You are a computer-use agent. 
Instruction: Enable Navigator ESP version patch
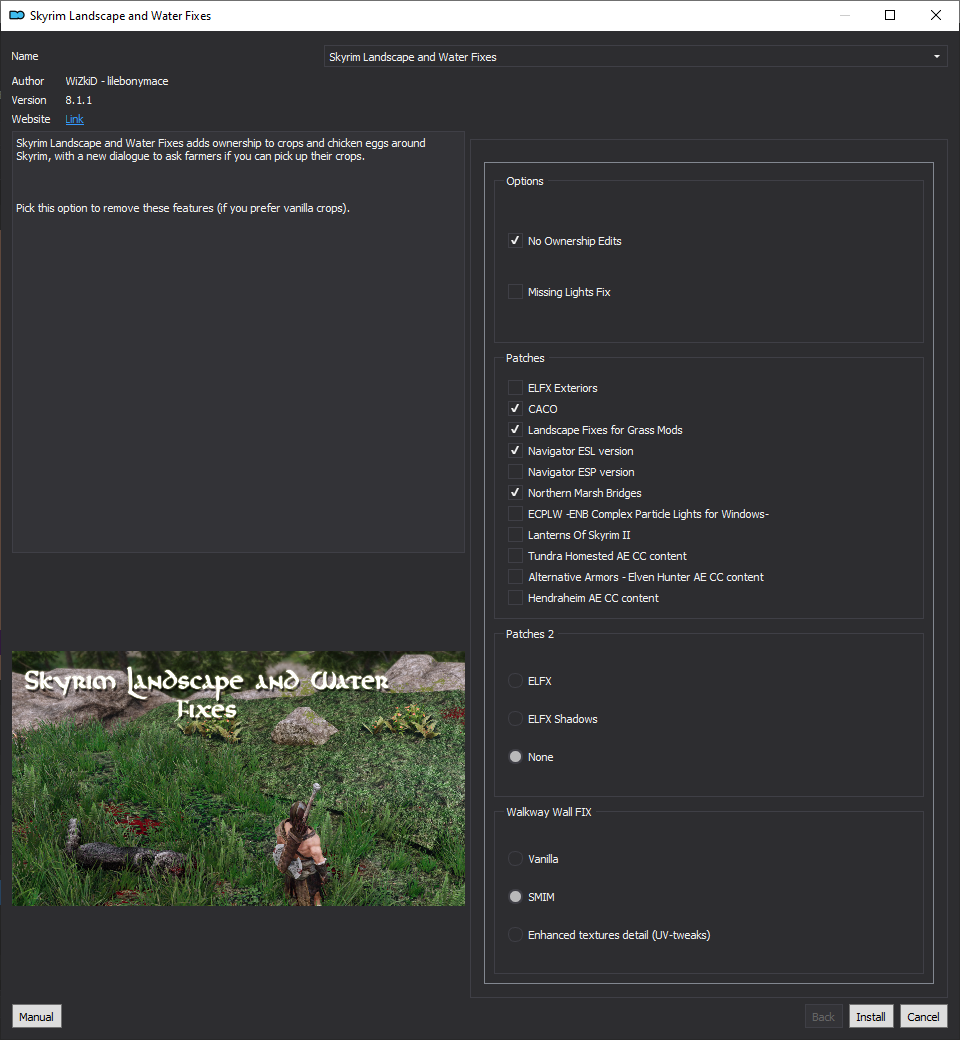click(515, 472)
